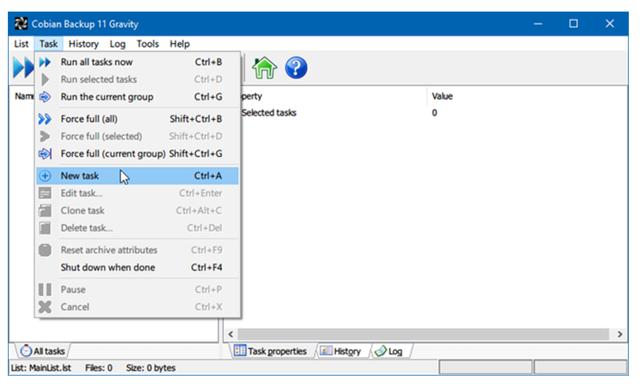
Task: Select New task menu entry
Action: [x=138, y=176]
